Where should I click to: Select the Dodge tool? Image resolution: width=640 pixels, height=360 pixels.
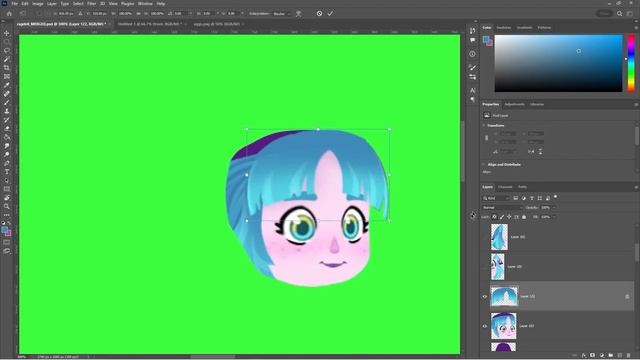(x=7, y=154)
